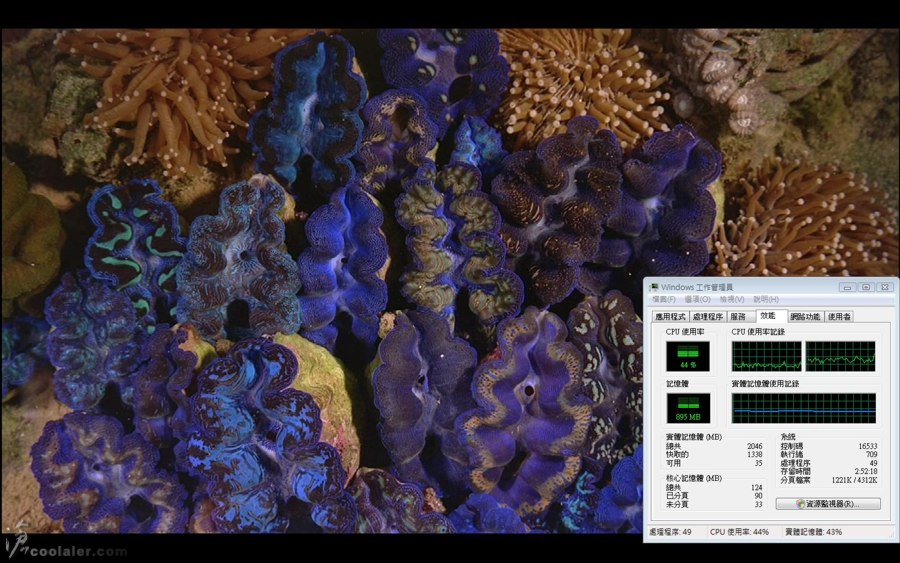Open the 選項(O) menu

tap(697, 300)
